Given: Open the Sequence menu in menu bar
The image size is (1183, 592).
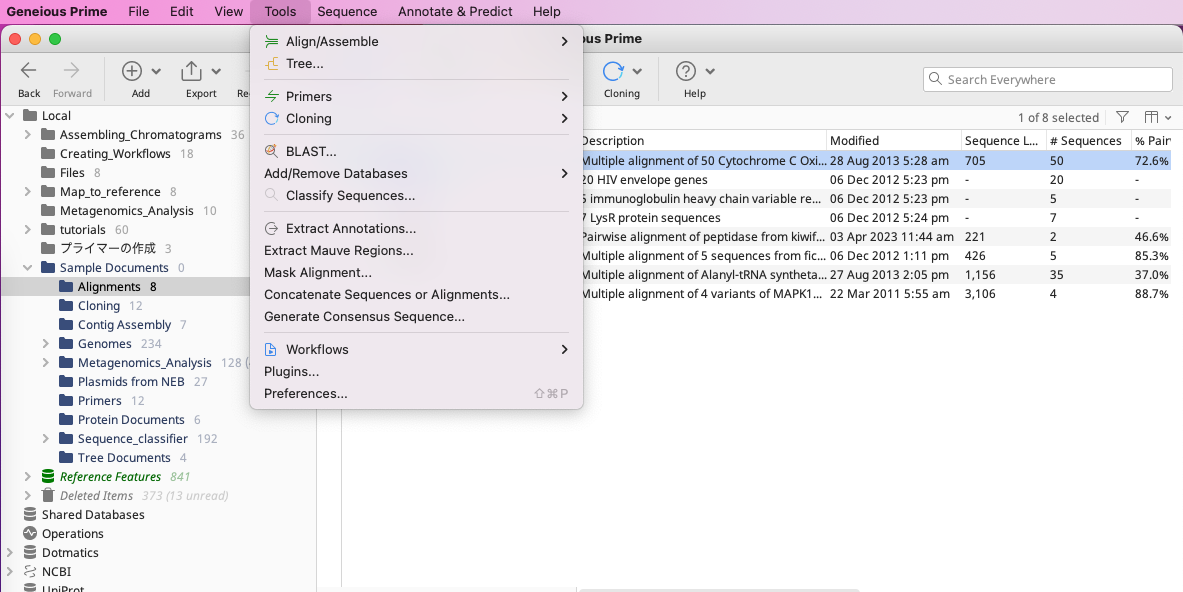Looking at the screenshot, I should tap(347, 12).
